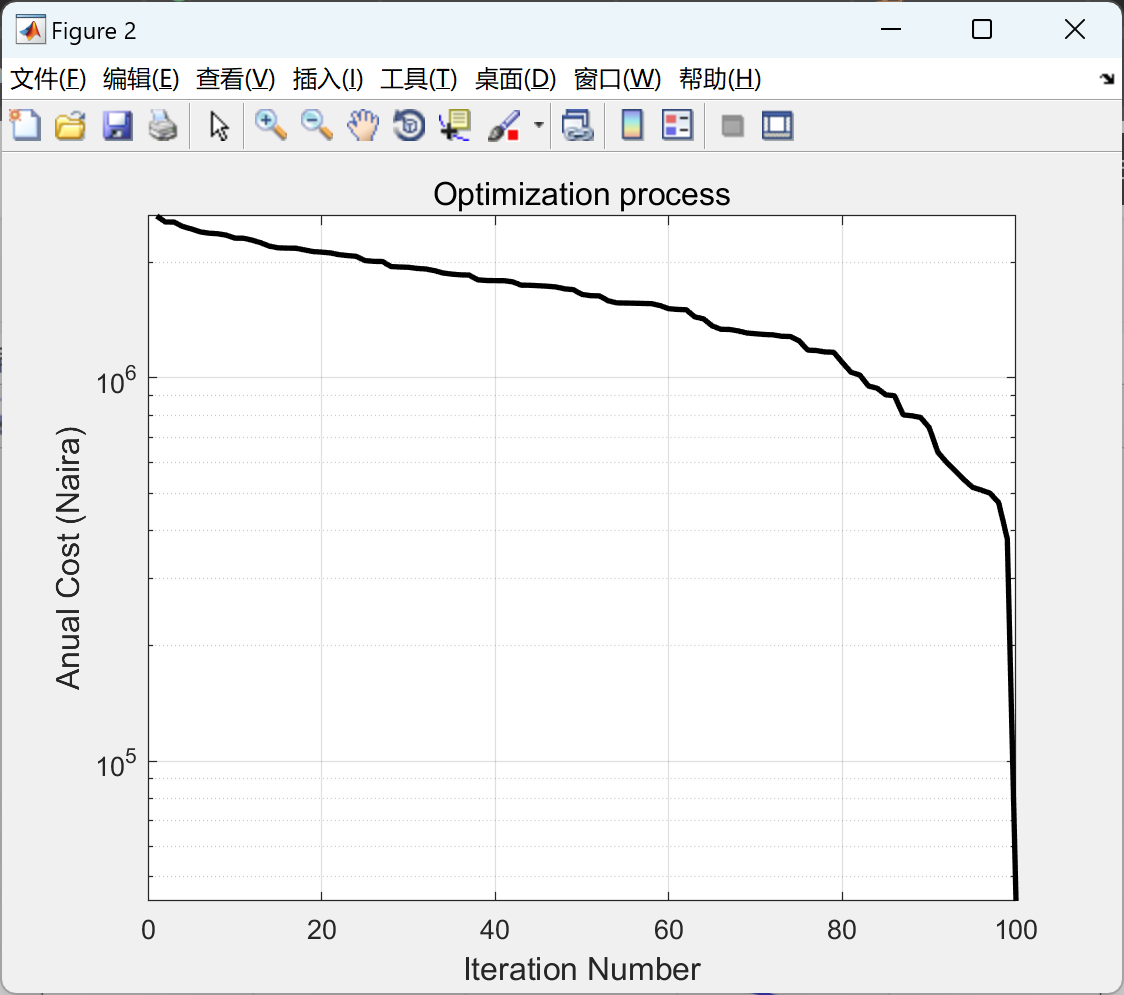Open the 帮助(H) menu
This screenshot has height=995, width=1124.
[720, 79]
